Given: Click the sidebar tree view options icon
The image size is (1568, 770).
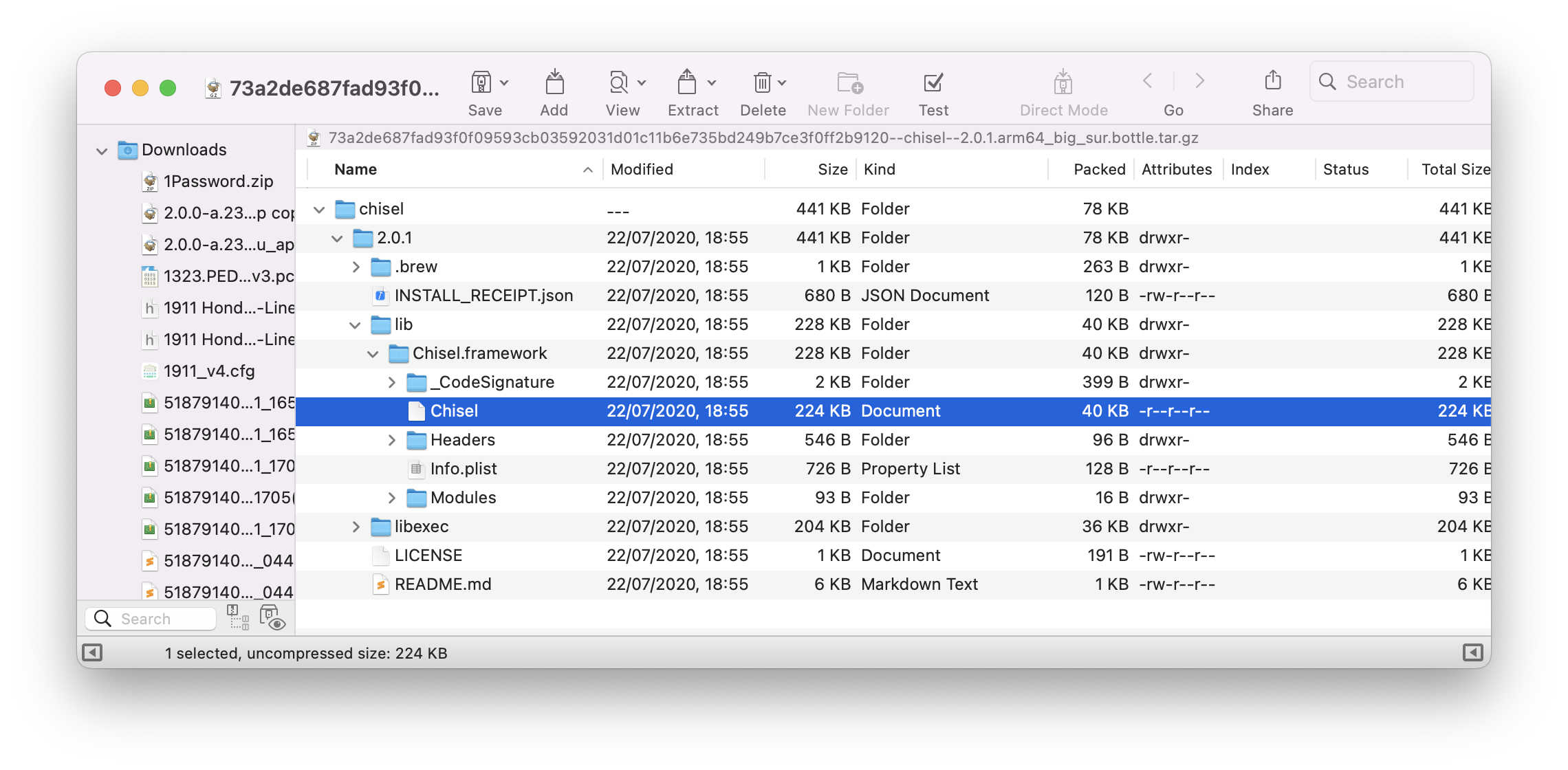Looking at the screenshot, I should click(x=238, y=617).
